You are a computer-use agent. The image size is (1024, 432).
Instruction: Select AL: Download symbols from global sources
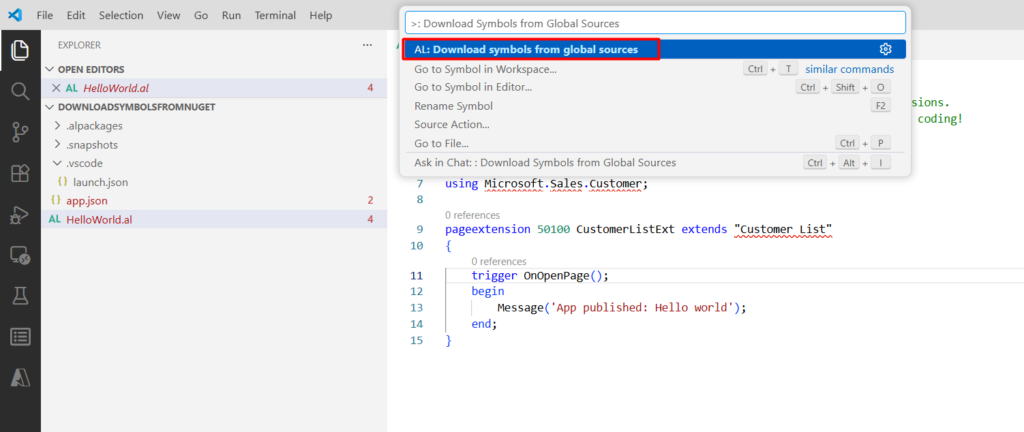tap(526, 49)
